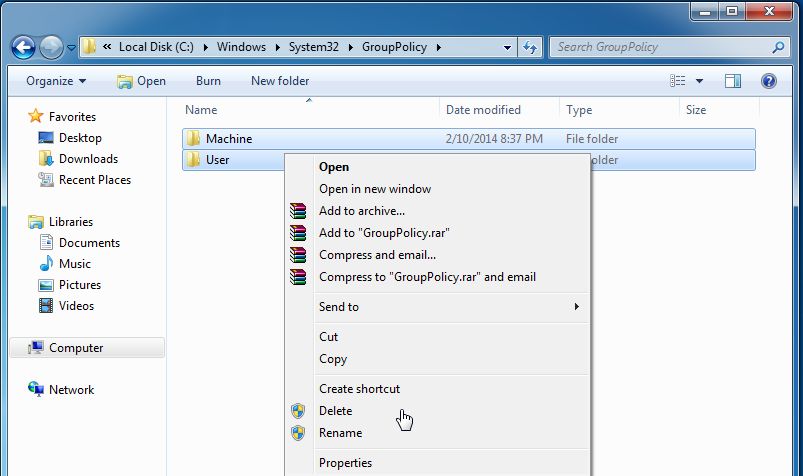Viewport: 803px width, 476px height.
Task: Select the Machine folder
Action: pos(469,139)
